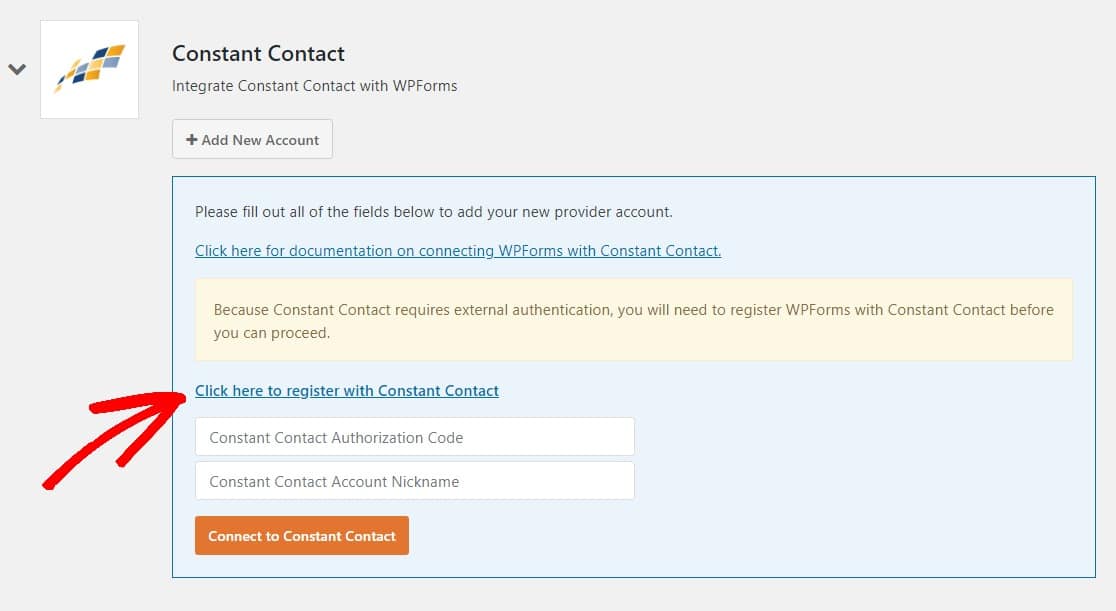Select the Constant Contact section heading
Screen dimensions: 1116x611
click(x=258, y=53)
